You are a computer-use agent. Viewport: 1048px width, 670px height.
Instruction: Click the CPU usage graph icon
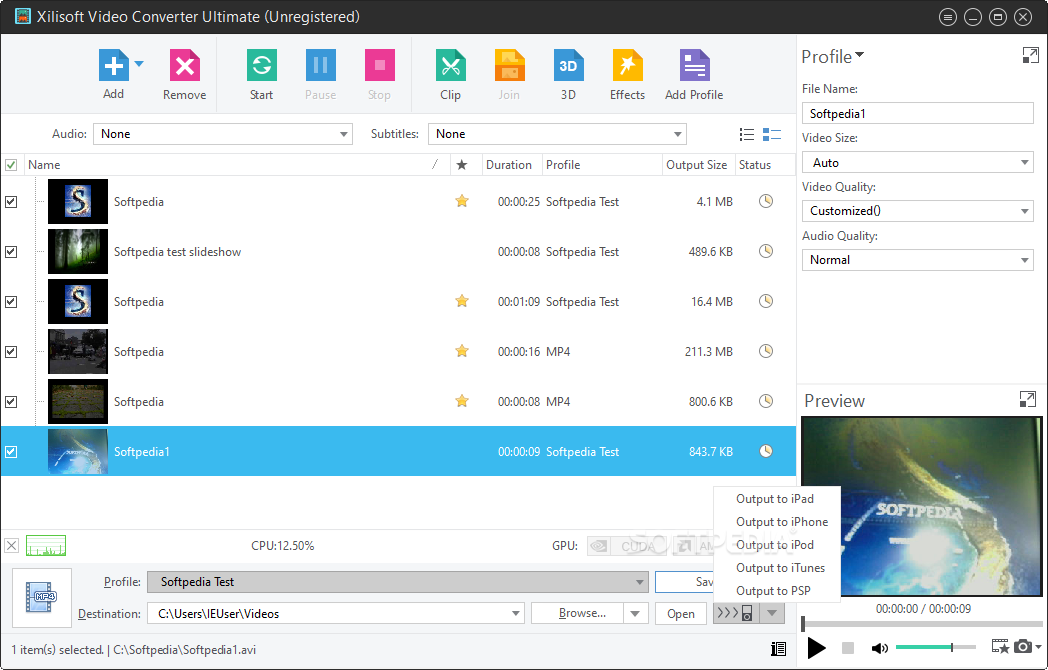(x=45, y=546)
